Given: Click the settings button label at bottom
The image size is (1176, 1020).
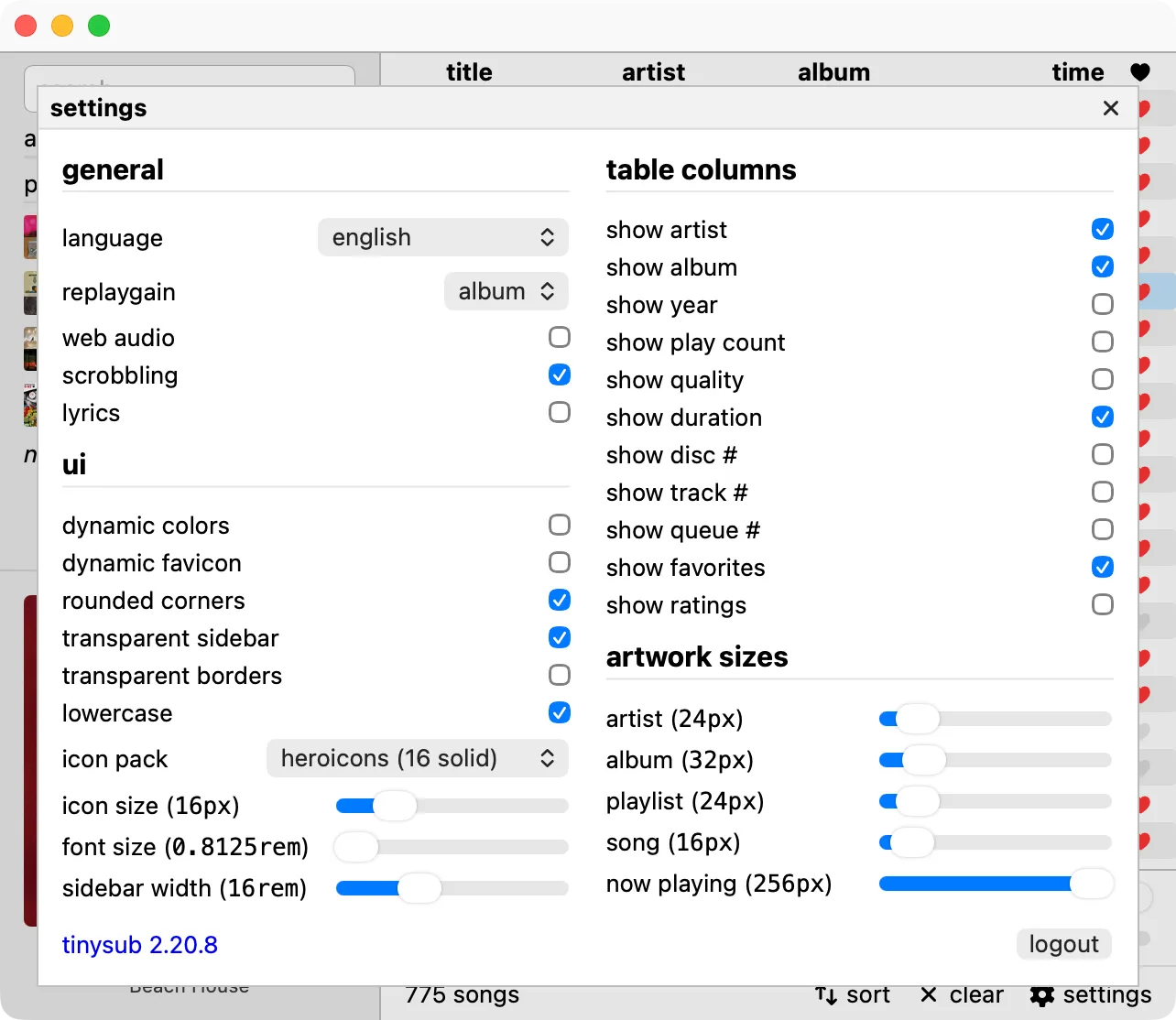Looking at the screenshot, I should pos(1107,995).
